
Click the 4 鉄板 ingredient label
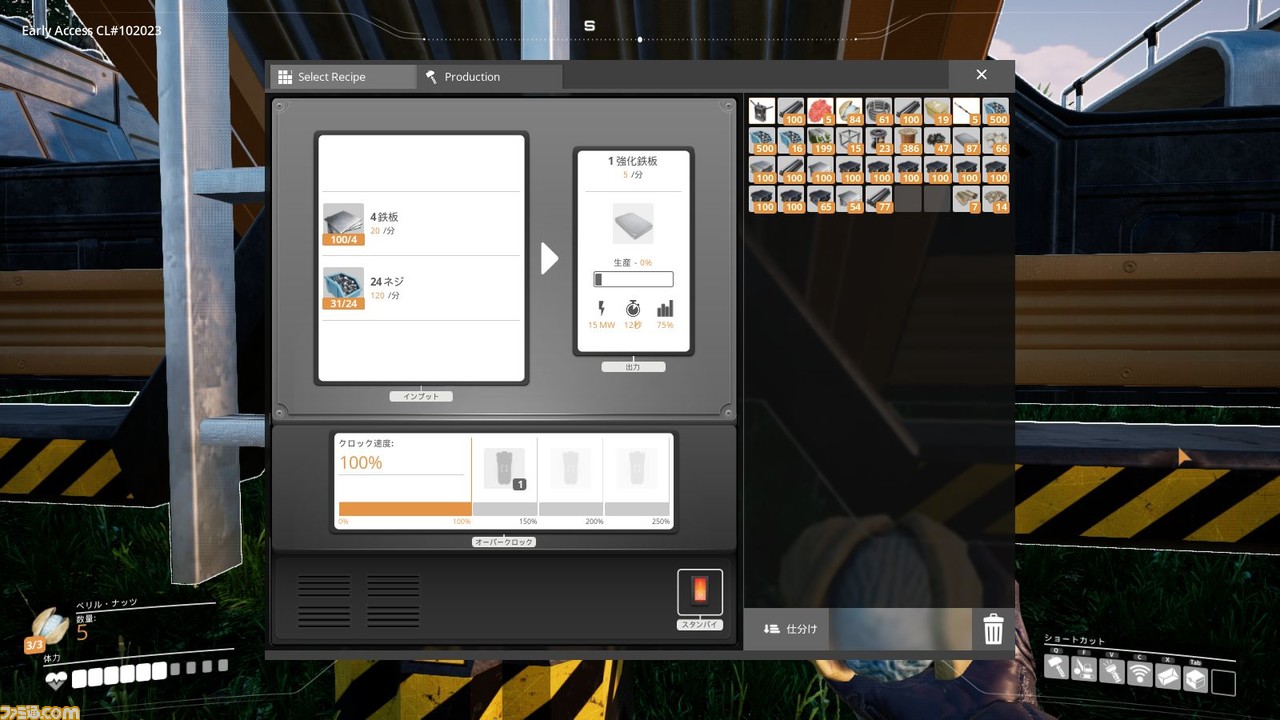(384, 217)
